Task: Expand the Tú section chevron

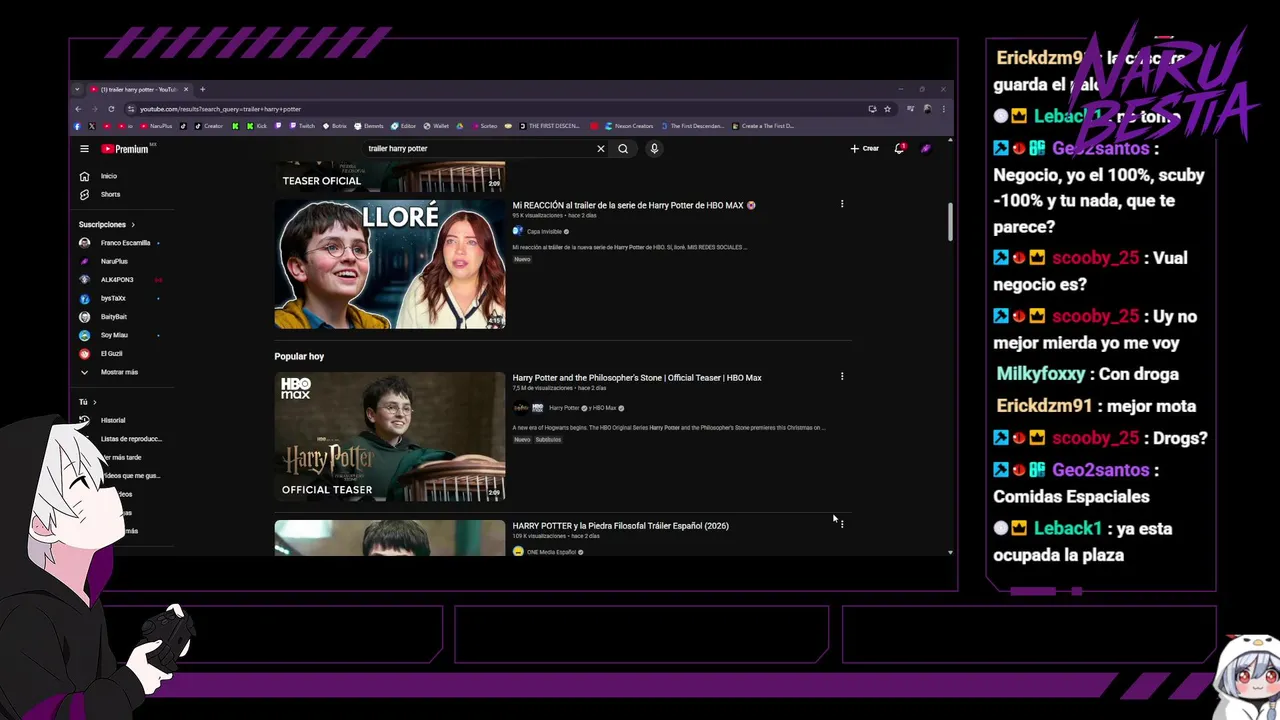Action: [x=94, y=402]
